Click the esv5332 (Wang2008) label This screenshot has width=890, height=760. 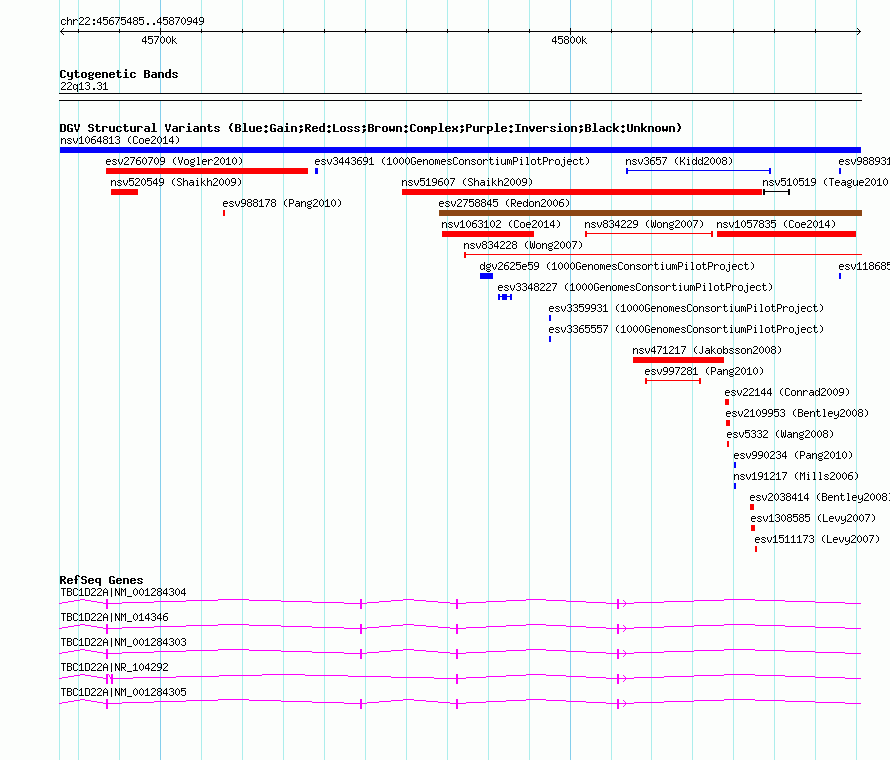click(x=780, y=434)
